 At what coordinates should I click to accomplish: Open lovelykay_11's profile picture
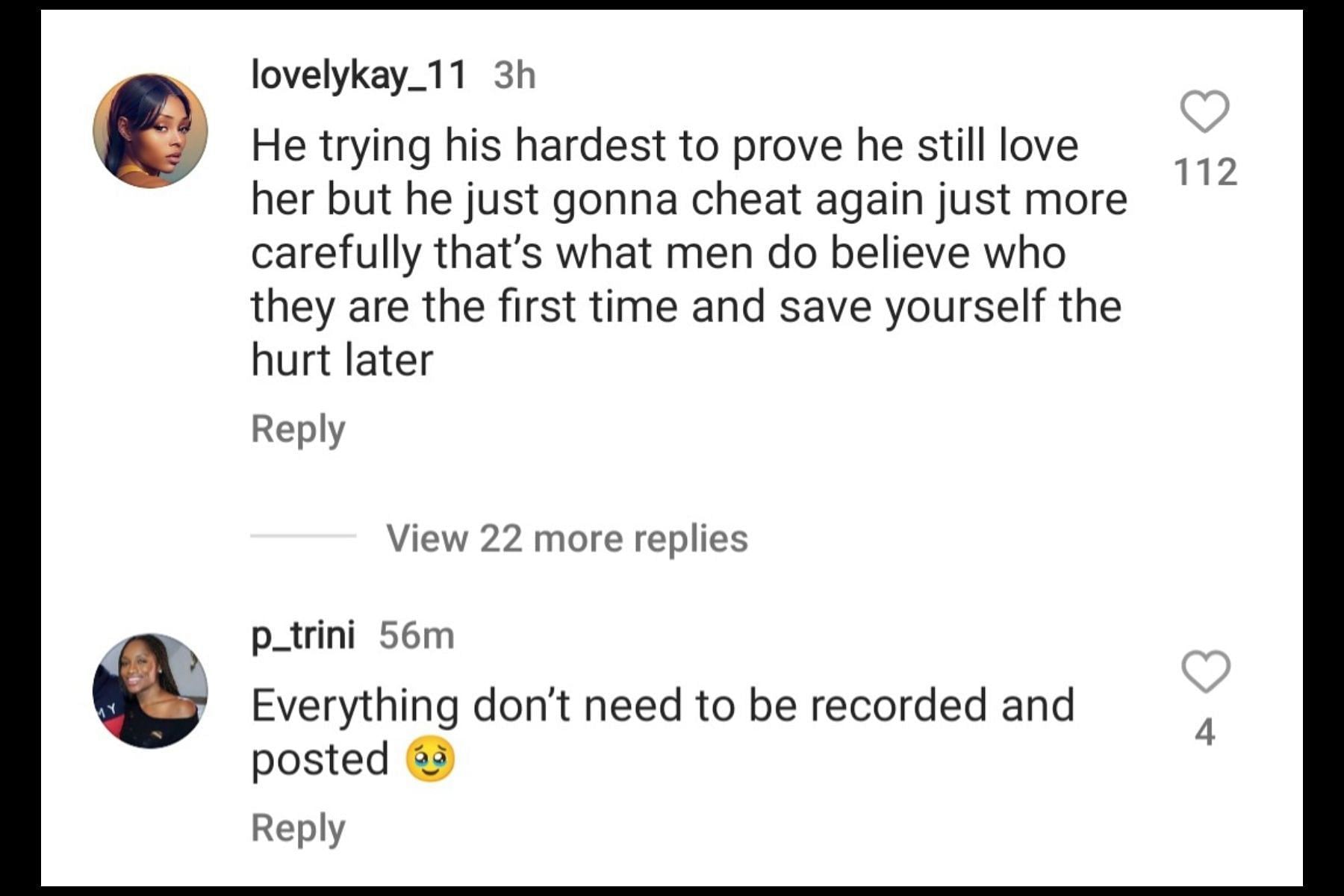coord(150,131)
